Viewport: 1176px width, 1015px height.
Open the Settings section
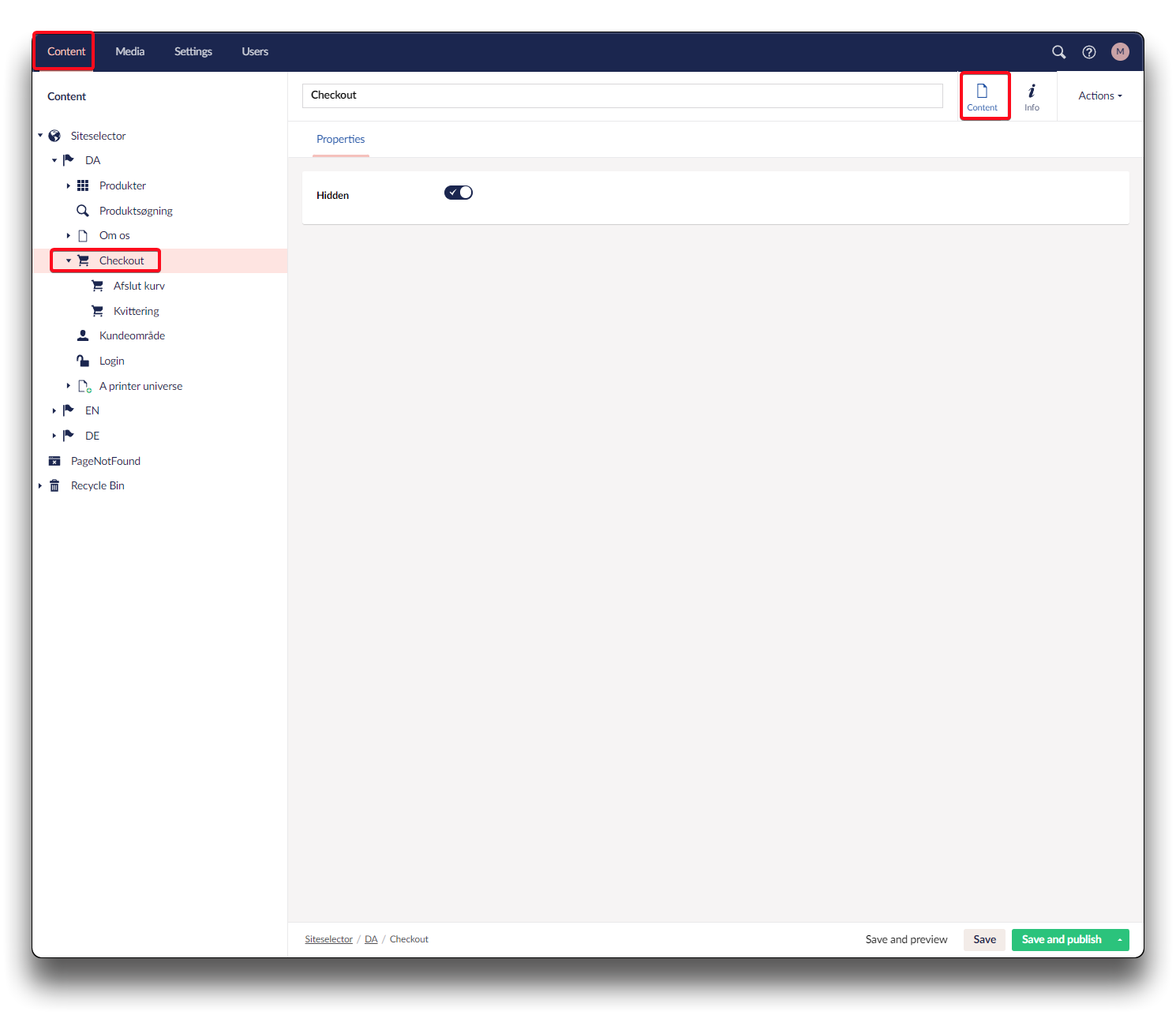coord(193,52)
